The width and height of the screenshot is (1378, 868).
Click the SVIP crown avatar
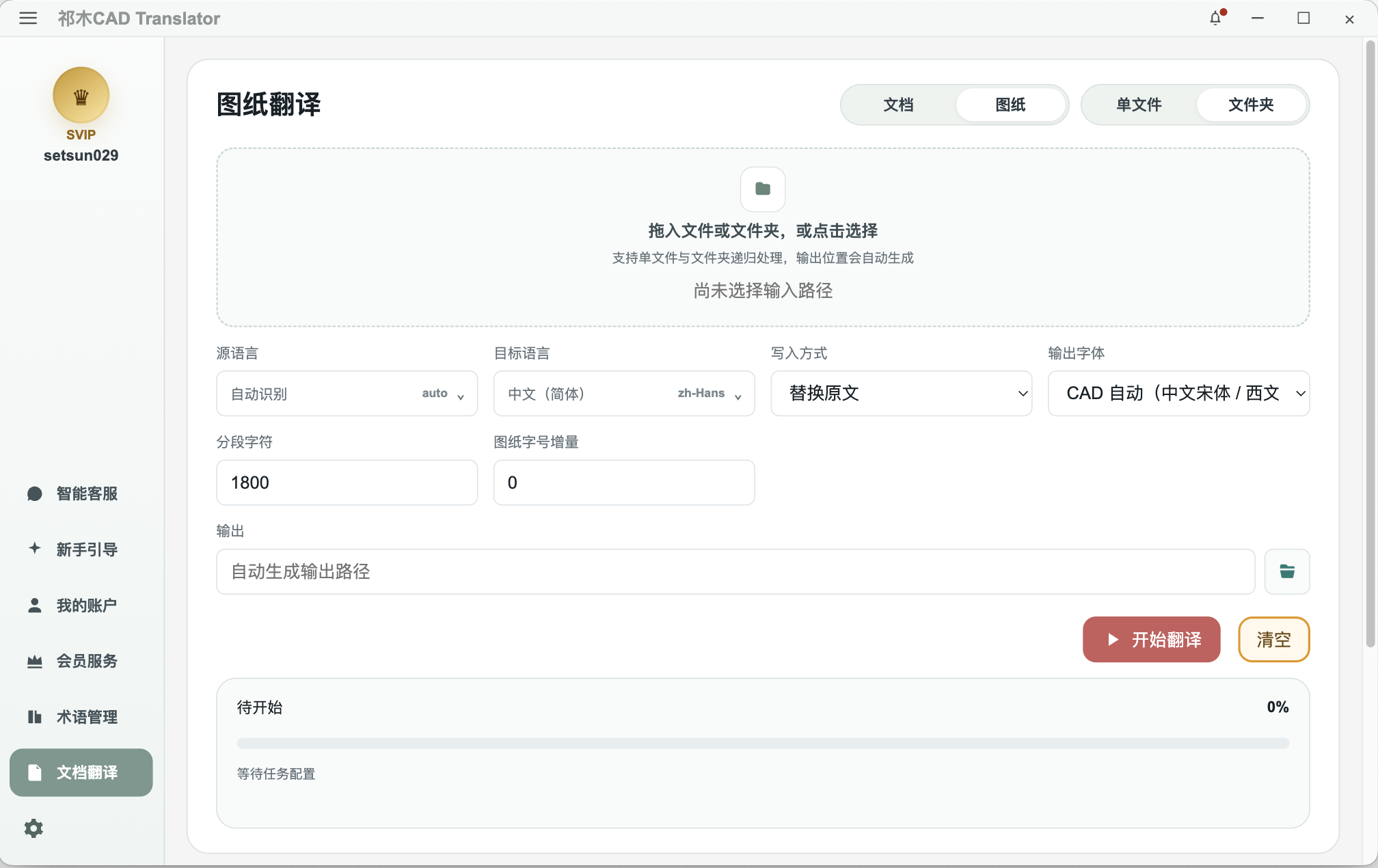pyautogui.click(x=81, y=96)
